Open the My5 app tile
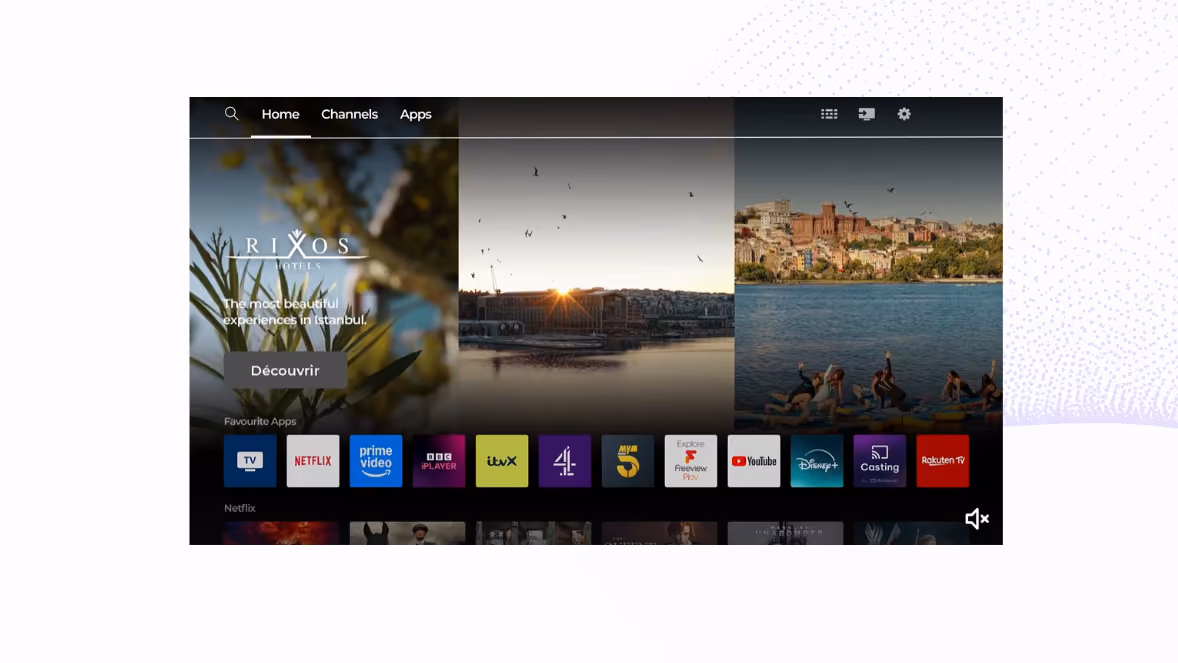 [x=628, y=461]
